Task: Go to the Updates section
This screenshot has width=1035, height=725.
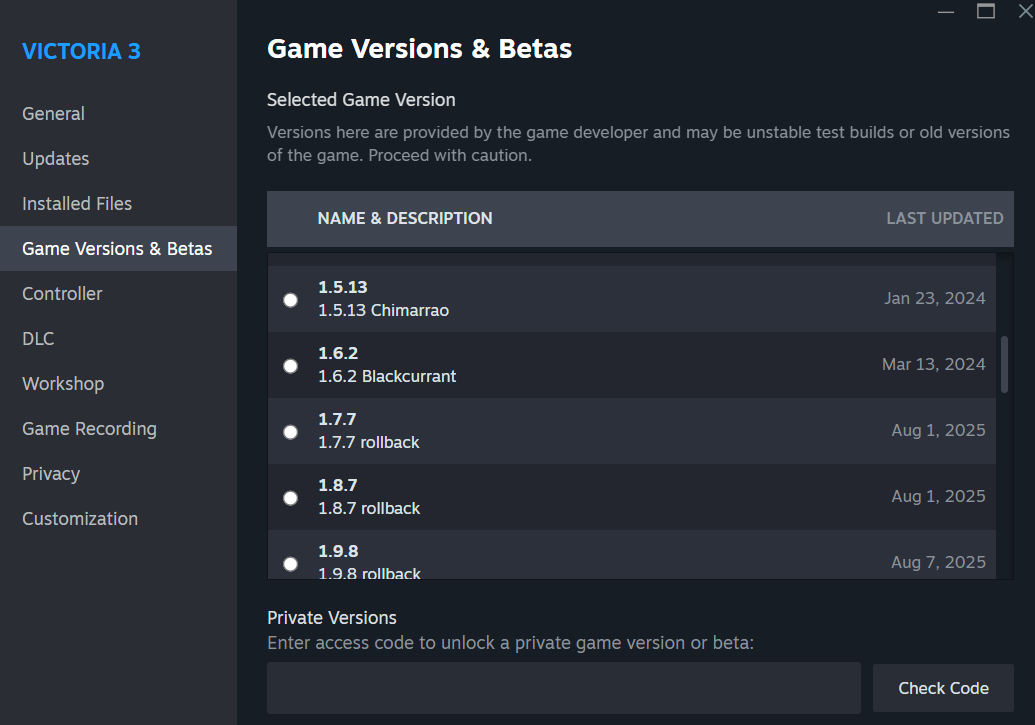Action: point(118,158)
